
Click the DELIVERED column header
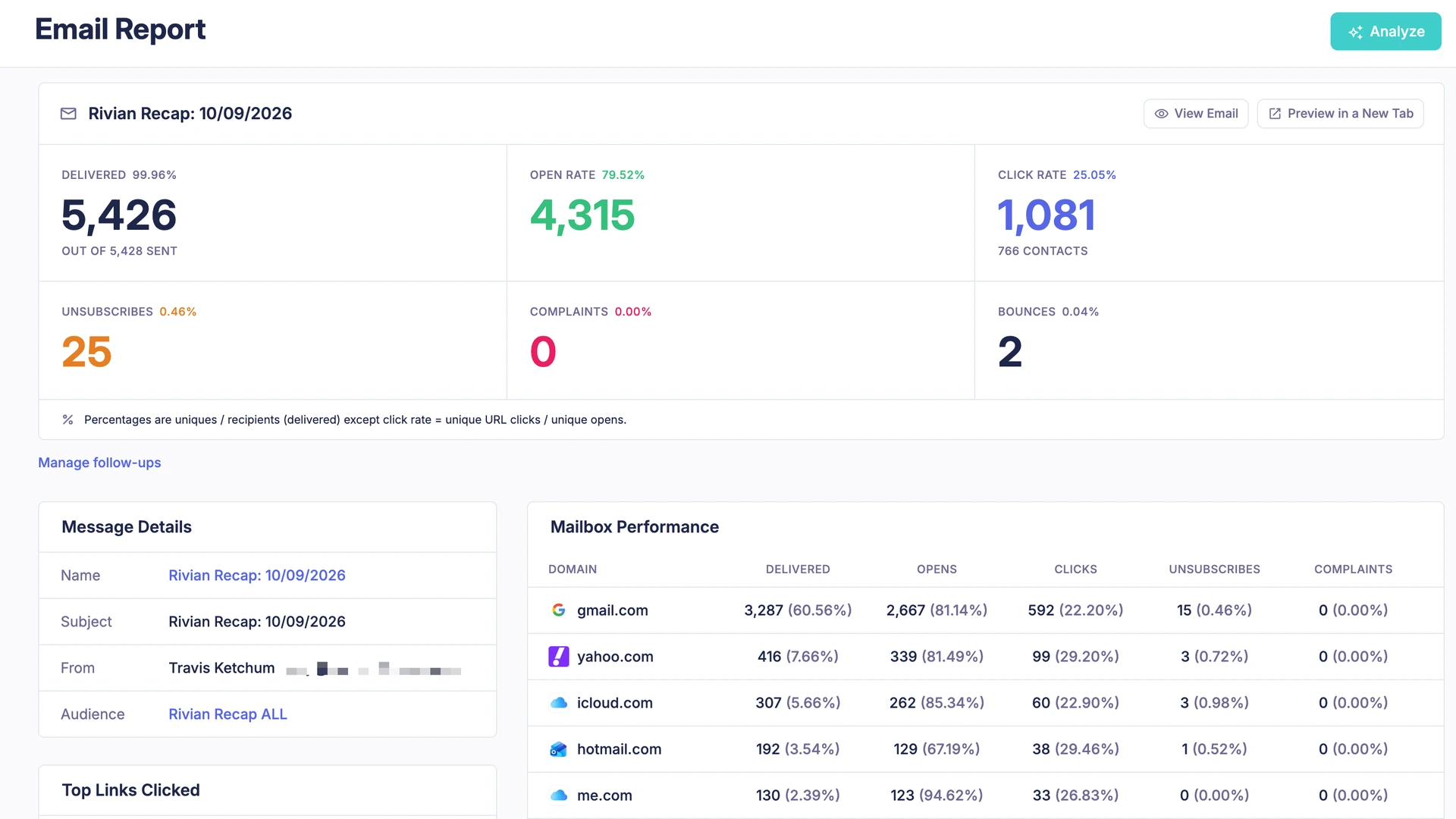[x=798, y=570]
